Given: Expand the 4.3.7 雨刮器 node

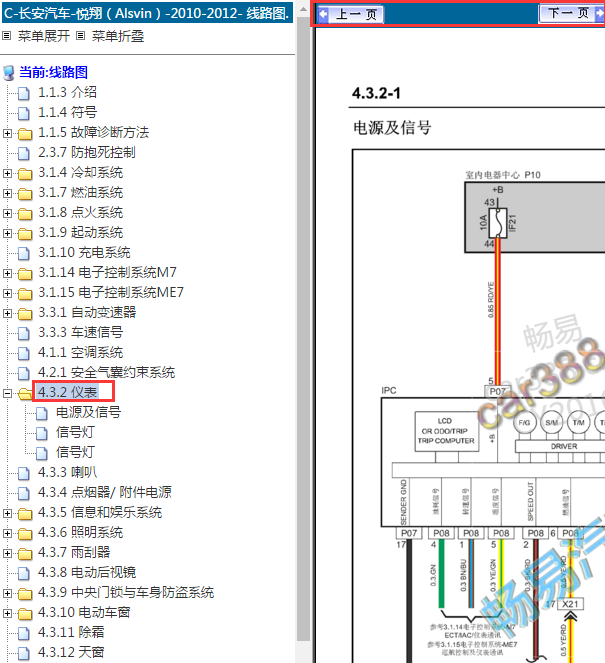Looking at the screenshot, I should 7,553.
